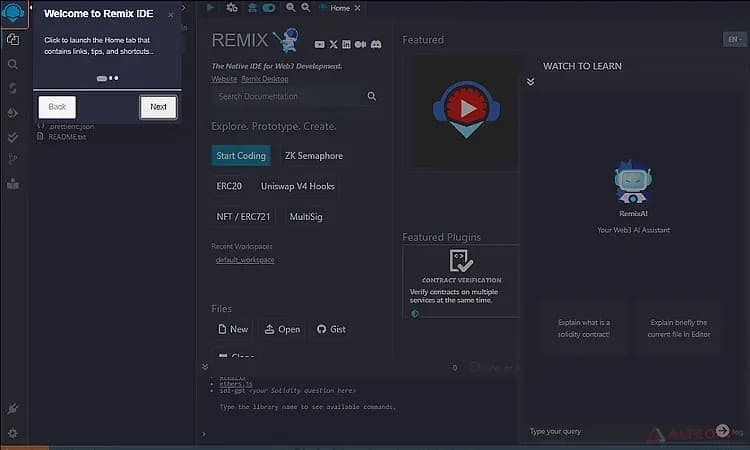Open the Remix Discord icon
The image size is (750, 450).
click(376, 44)
